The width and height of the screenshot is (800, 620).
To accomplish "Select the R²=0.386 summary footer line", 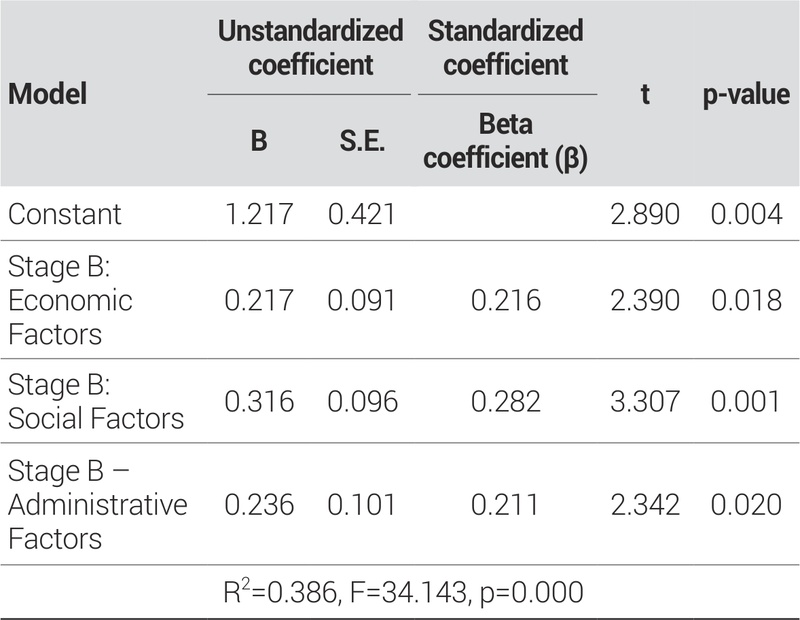I will 403,592.
